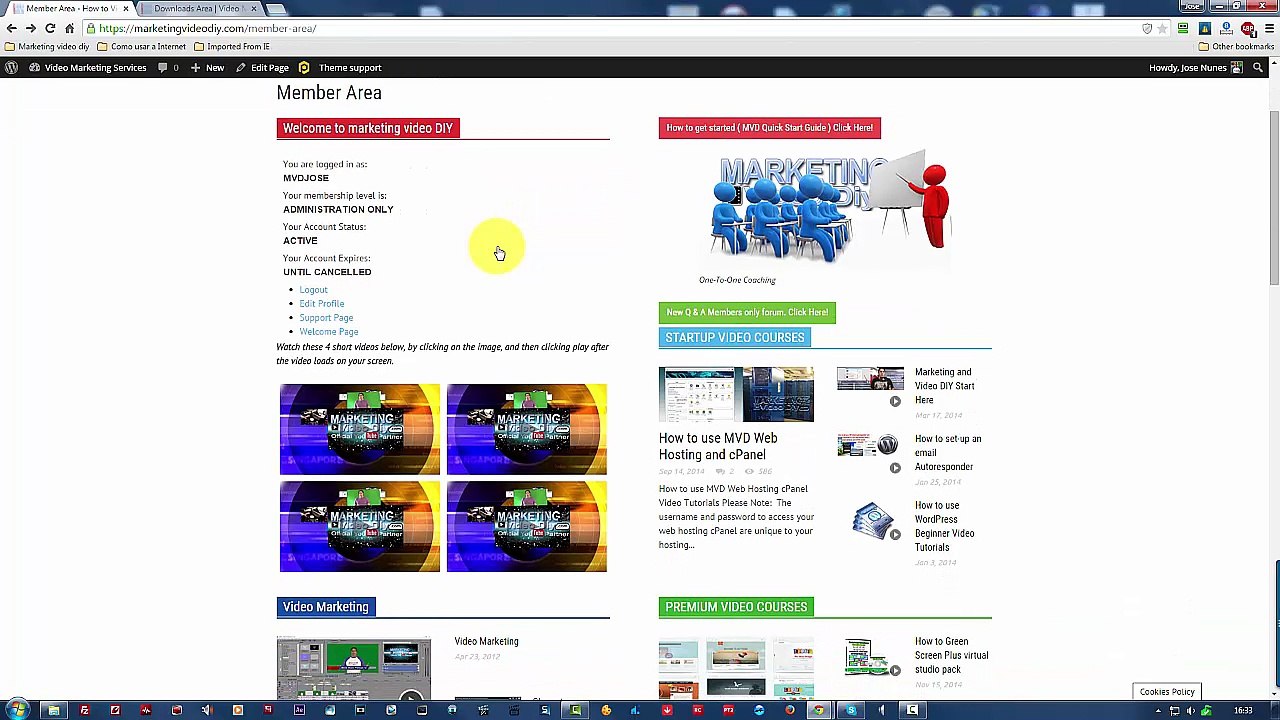Open the Adblock Plus extension icon
This screenshot has width=1280, height=720.
click(1248, 28)
